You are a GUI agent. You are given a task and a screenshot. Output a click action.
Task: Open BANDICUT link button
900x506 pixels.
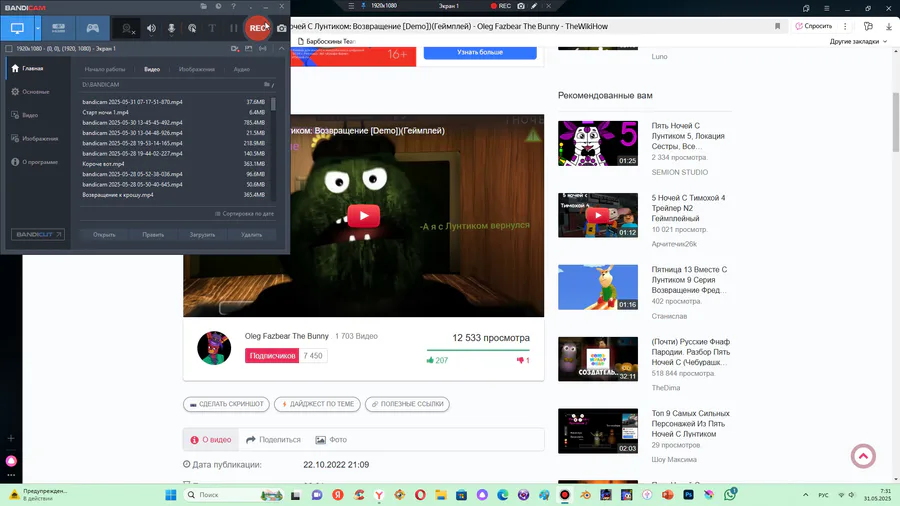(x=38, y=235)
